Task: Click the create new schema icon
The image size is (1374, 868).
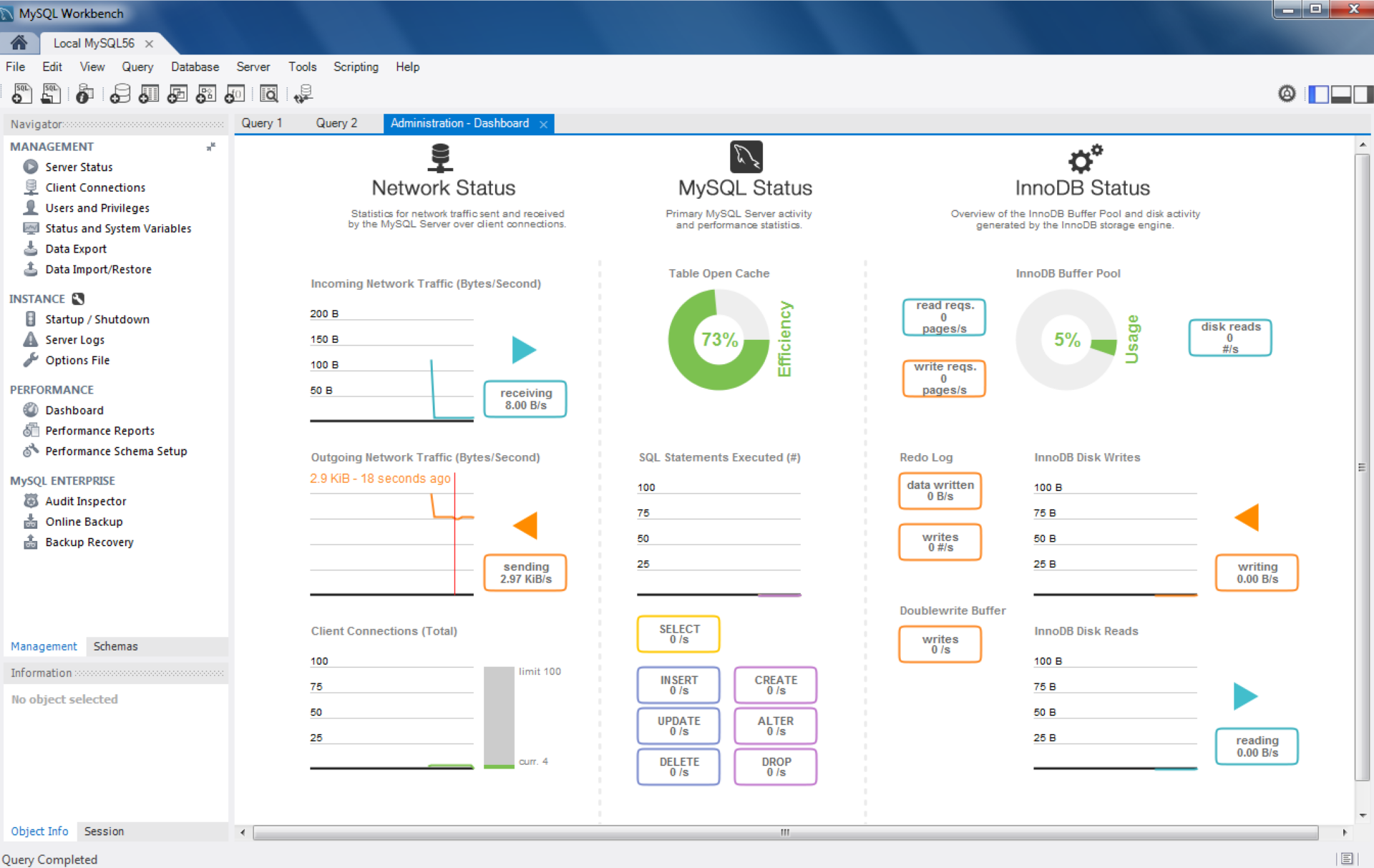Action: [120, 94]
